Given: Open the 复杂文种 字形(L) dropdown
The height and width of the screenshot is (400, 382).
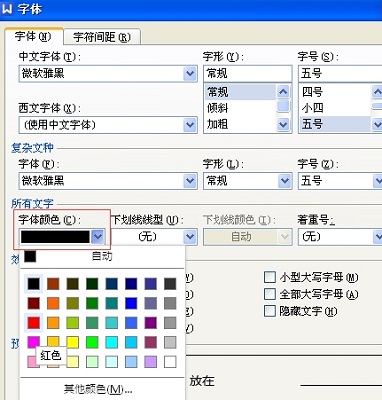Looking at the screenshot, I should [284, 181].
